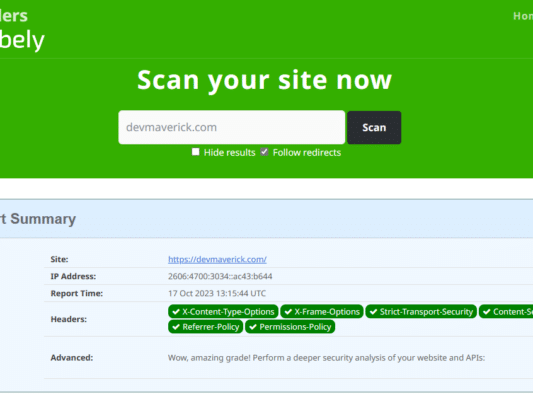Click the 'Headers:' row label
The width and height of the screenshot is (533, 399).
coord(69,319)
